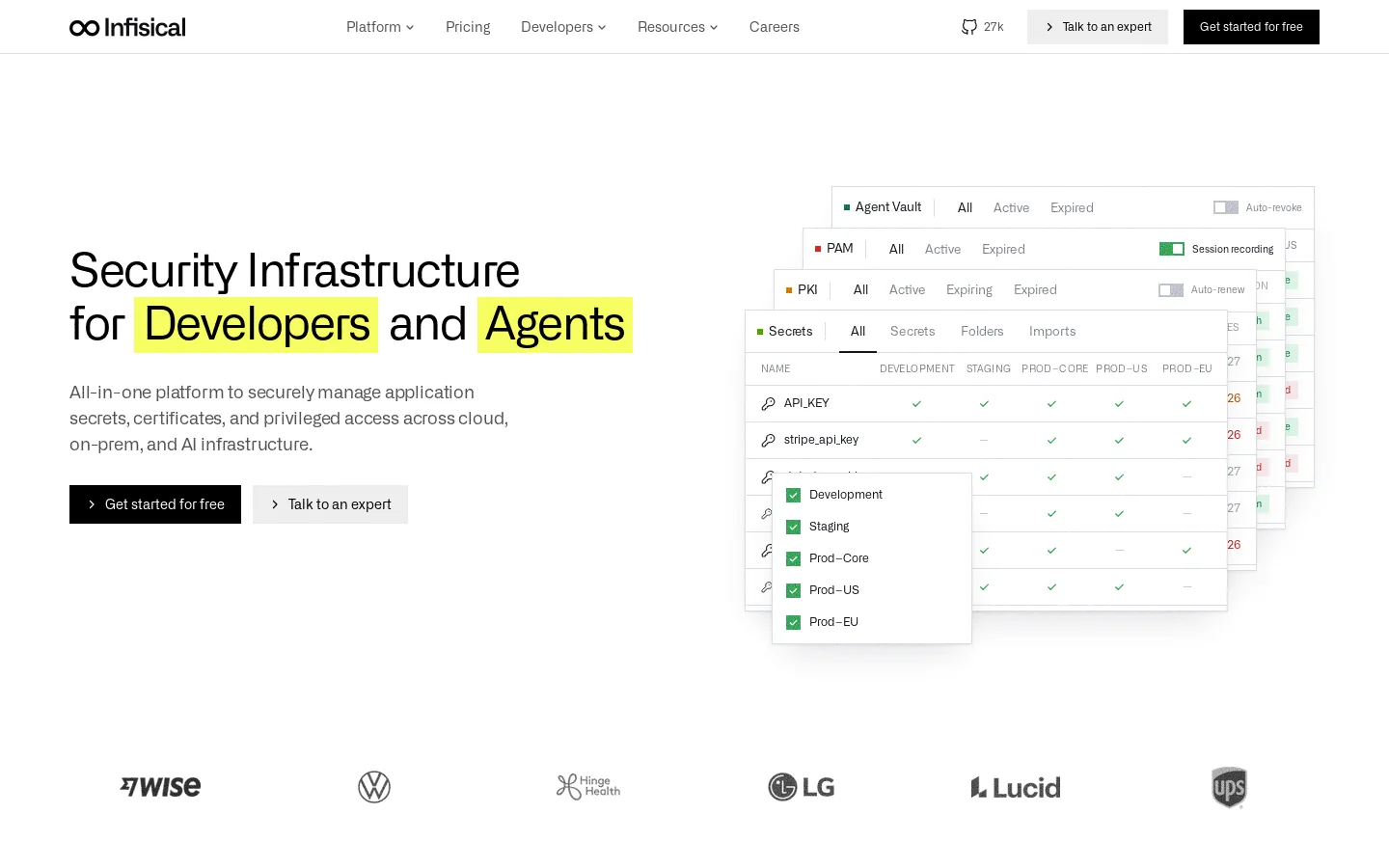This screenshot has width=1389, height=868.
Task: Click the LG logo
Action: (x=802, y=787)
